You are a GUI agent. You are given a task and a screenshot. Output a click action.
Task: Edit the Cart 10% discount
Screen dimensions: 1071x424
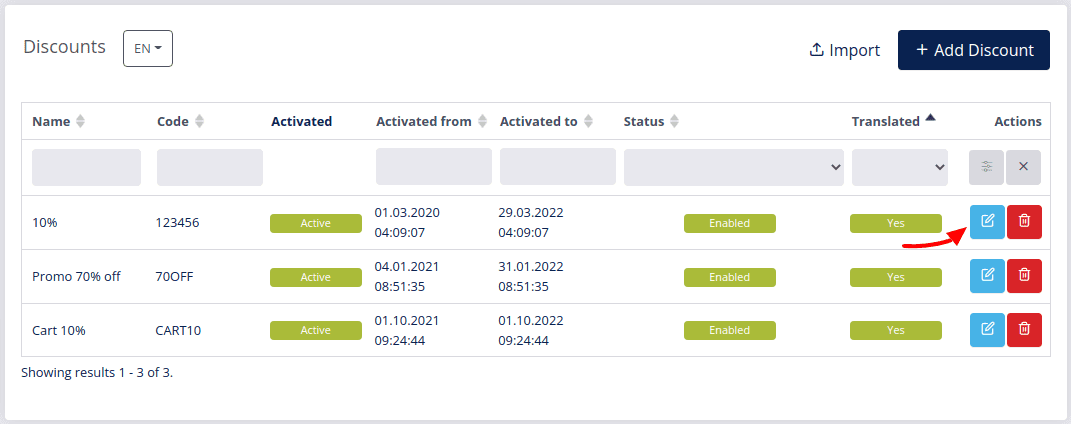[x=987, y=330]
